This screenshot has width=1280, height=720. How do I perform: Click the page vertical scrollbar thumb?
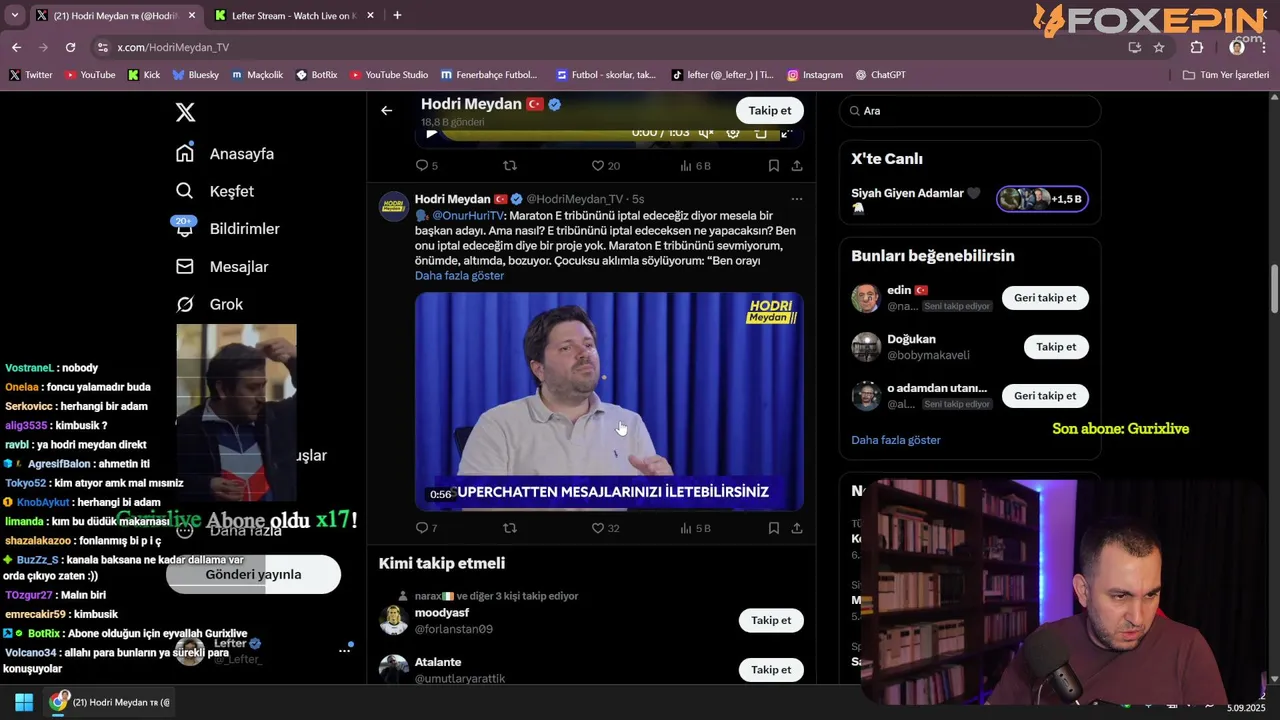pos(1274,290)
